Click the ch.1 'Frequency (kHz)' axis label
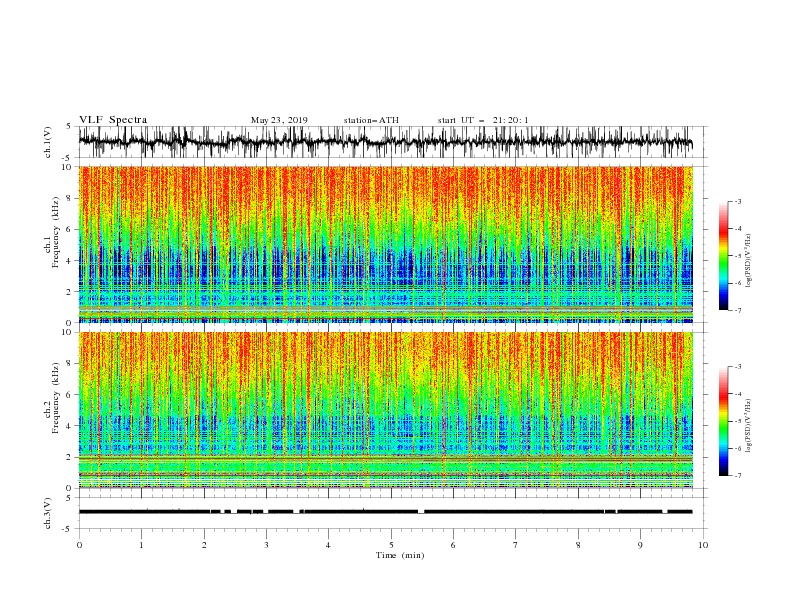Viewport: 792px width, 612px height. (56, 233)
